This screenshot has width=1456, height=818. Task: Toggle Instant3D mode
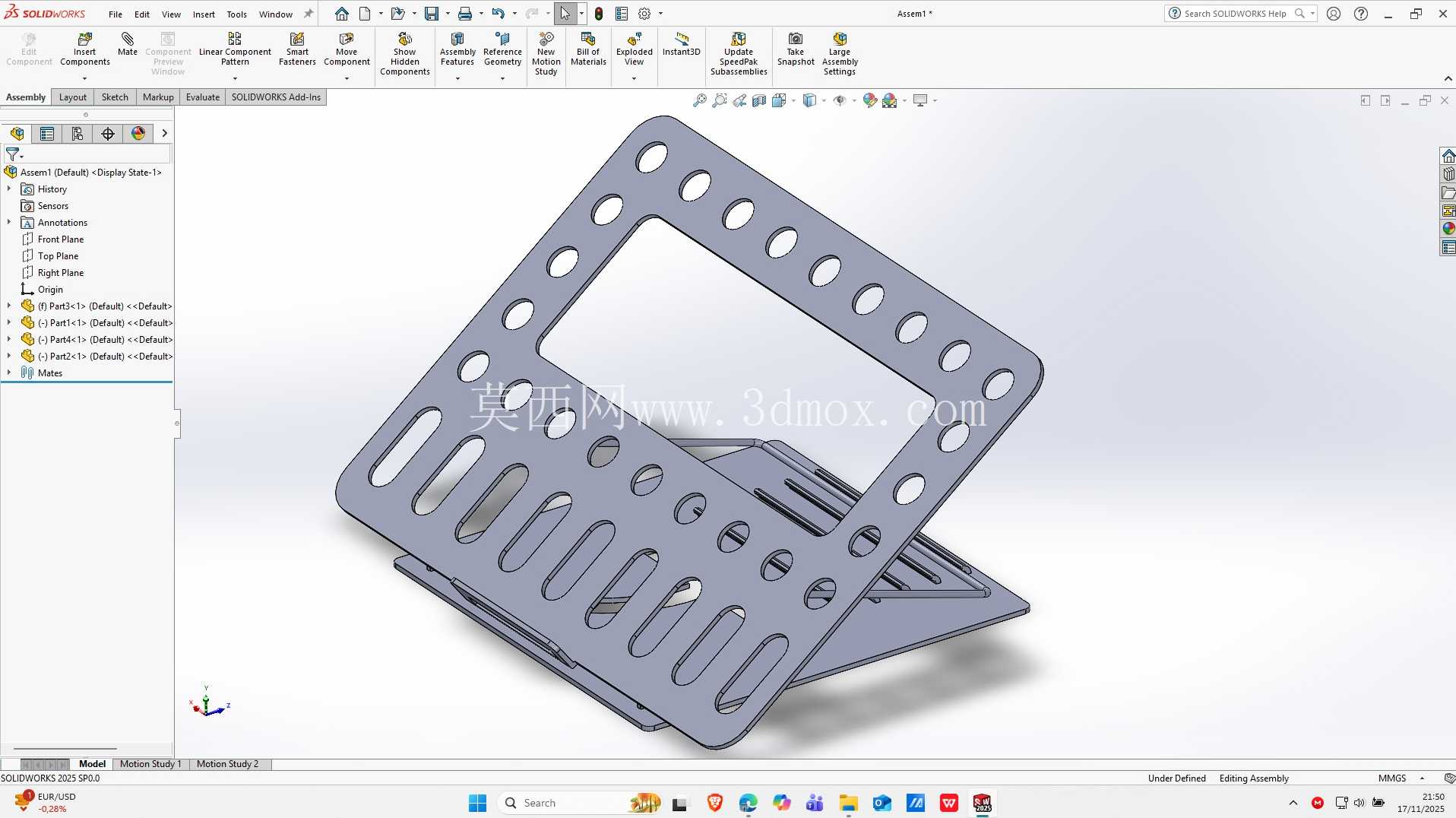(x=682, y=44)
